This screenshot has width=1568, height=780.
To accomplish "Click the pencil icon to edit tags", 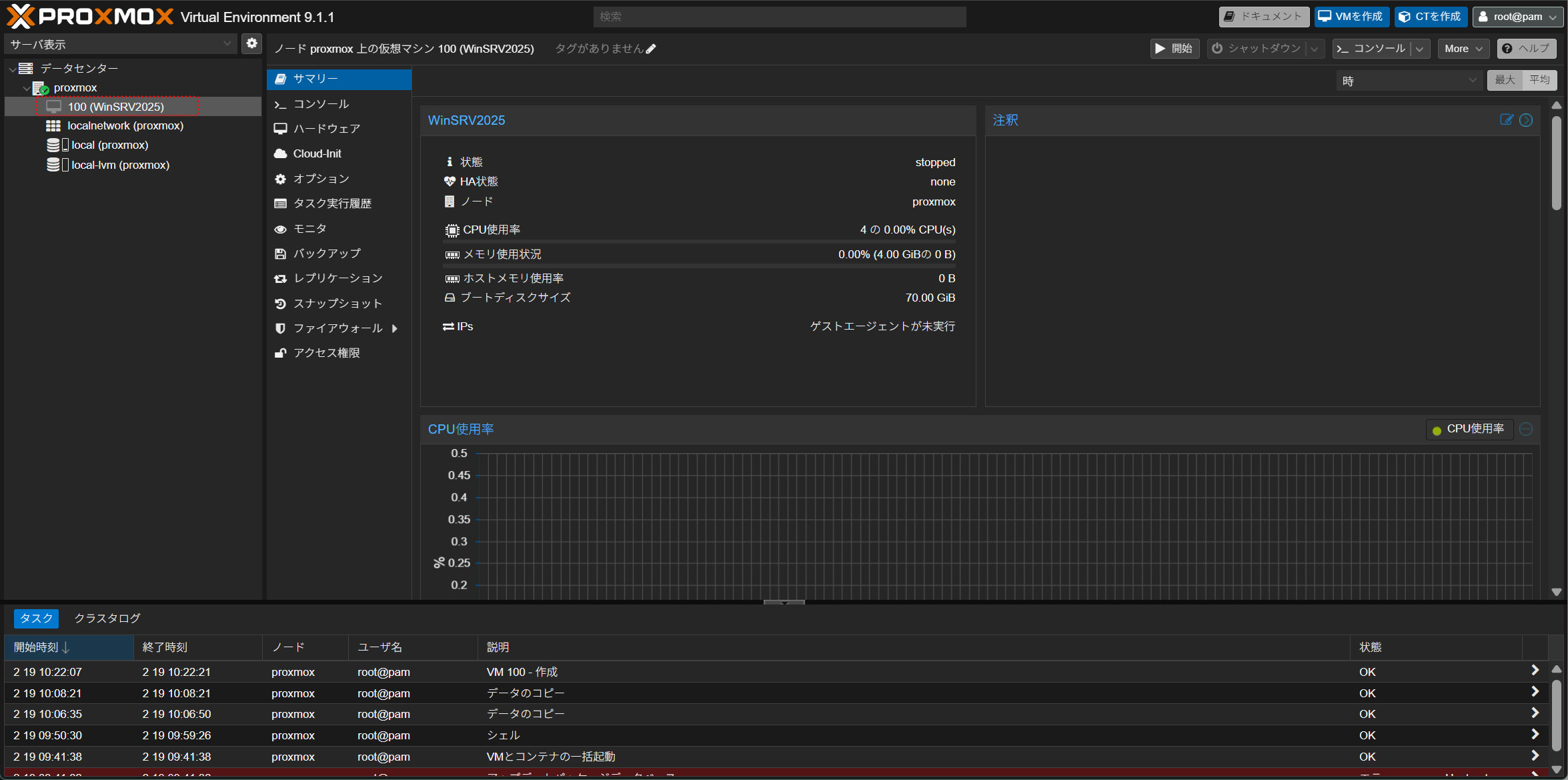I will [651, 49].
